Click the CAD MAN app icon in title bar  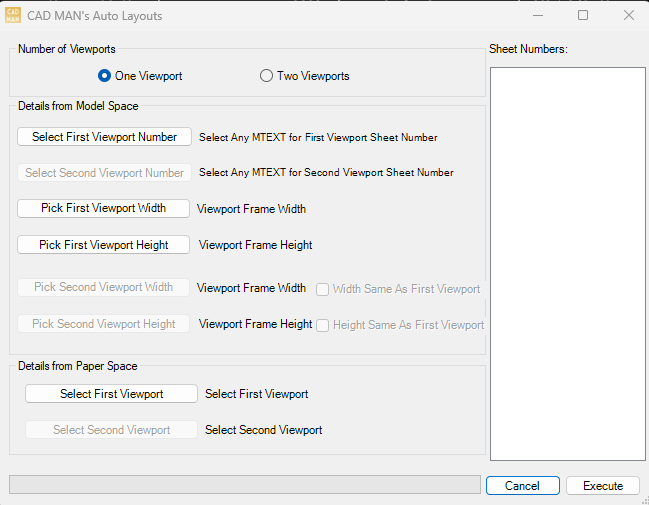pos(14,15)
